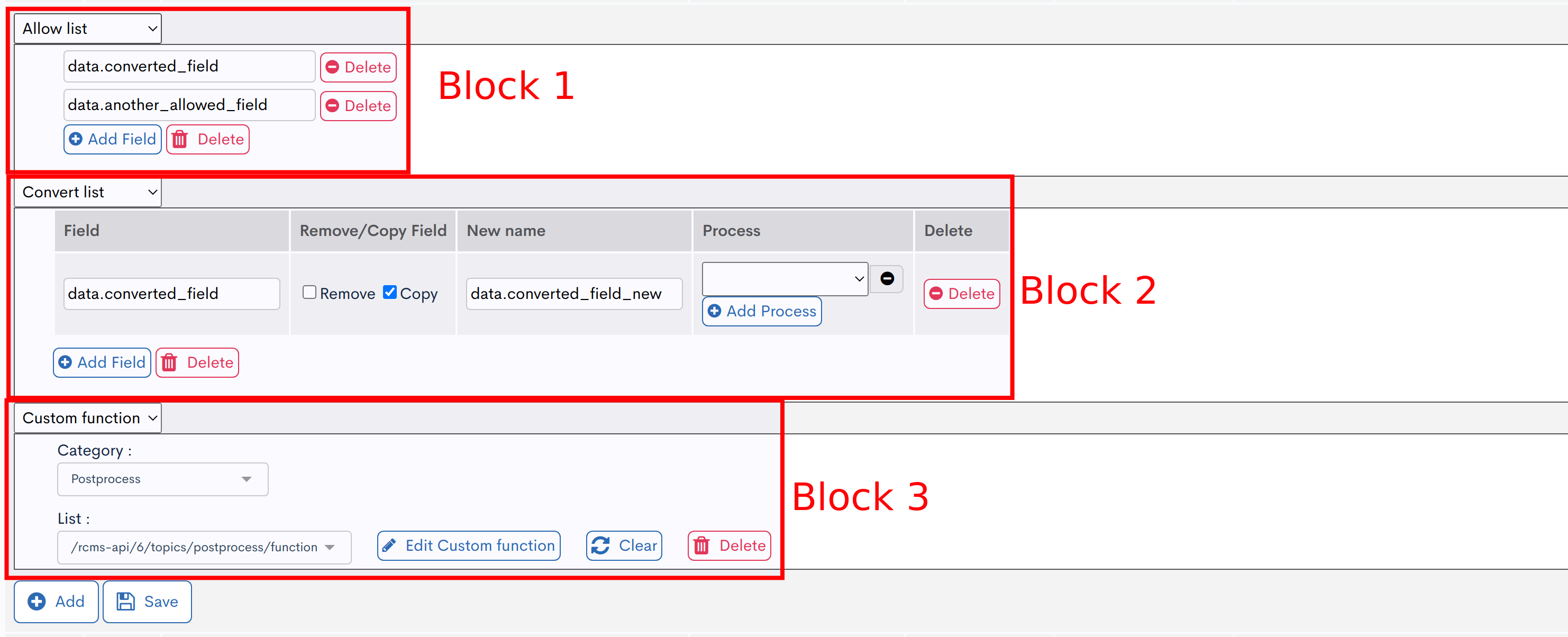1568x637 pixels.
Task: Expand the Postprocess category dropdown
Action: tap(162, 479)
